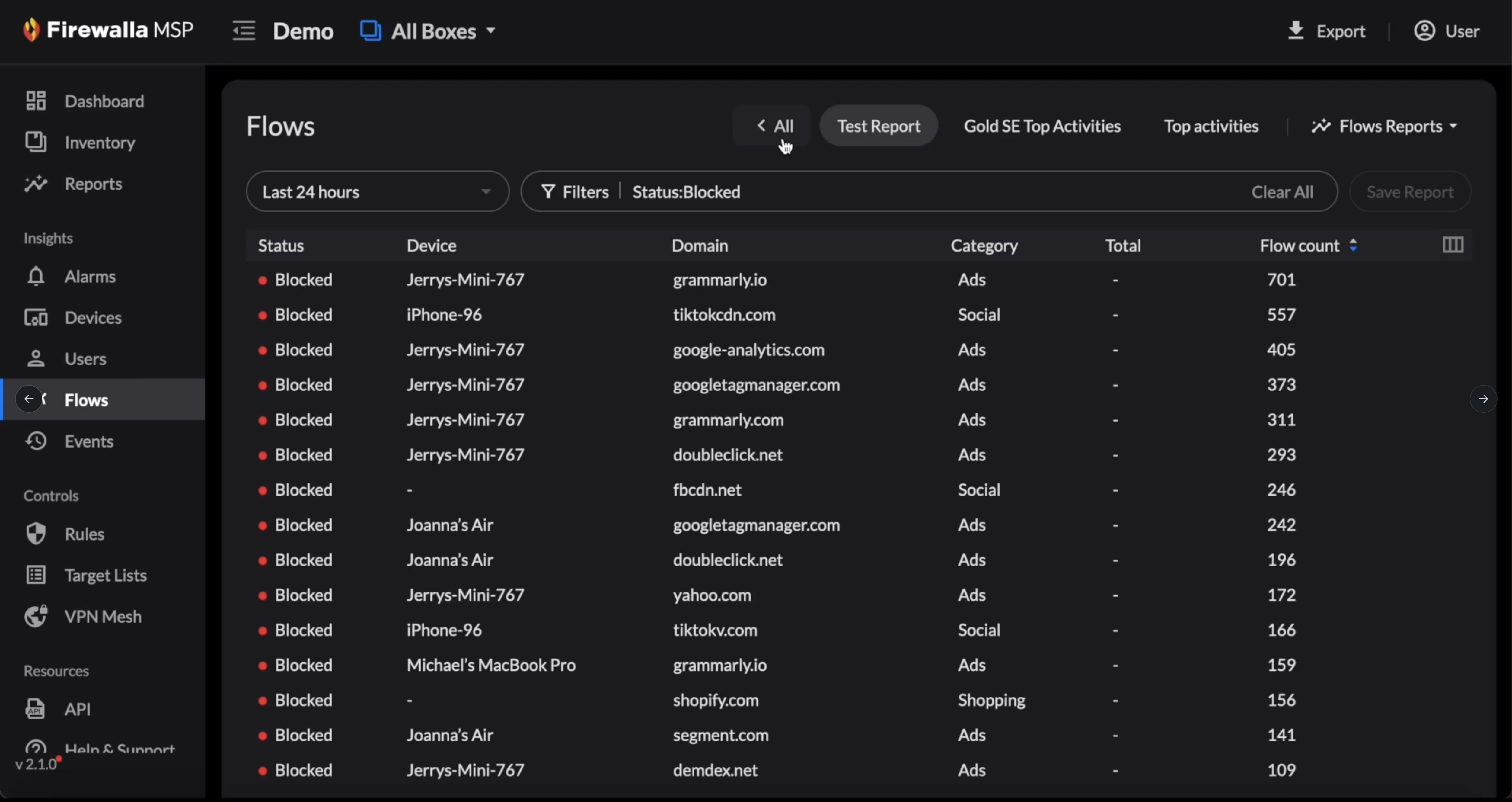
Task: Open Flows in the sidebar
Action: pos(103,399)
